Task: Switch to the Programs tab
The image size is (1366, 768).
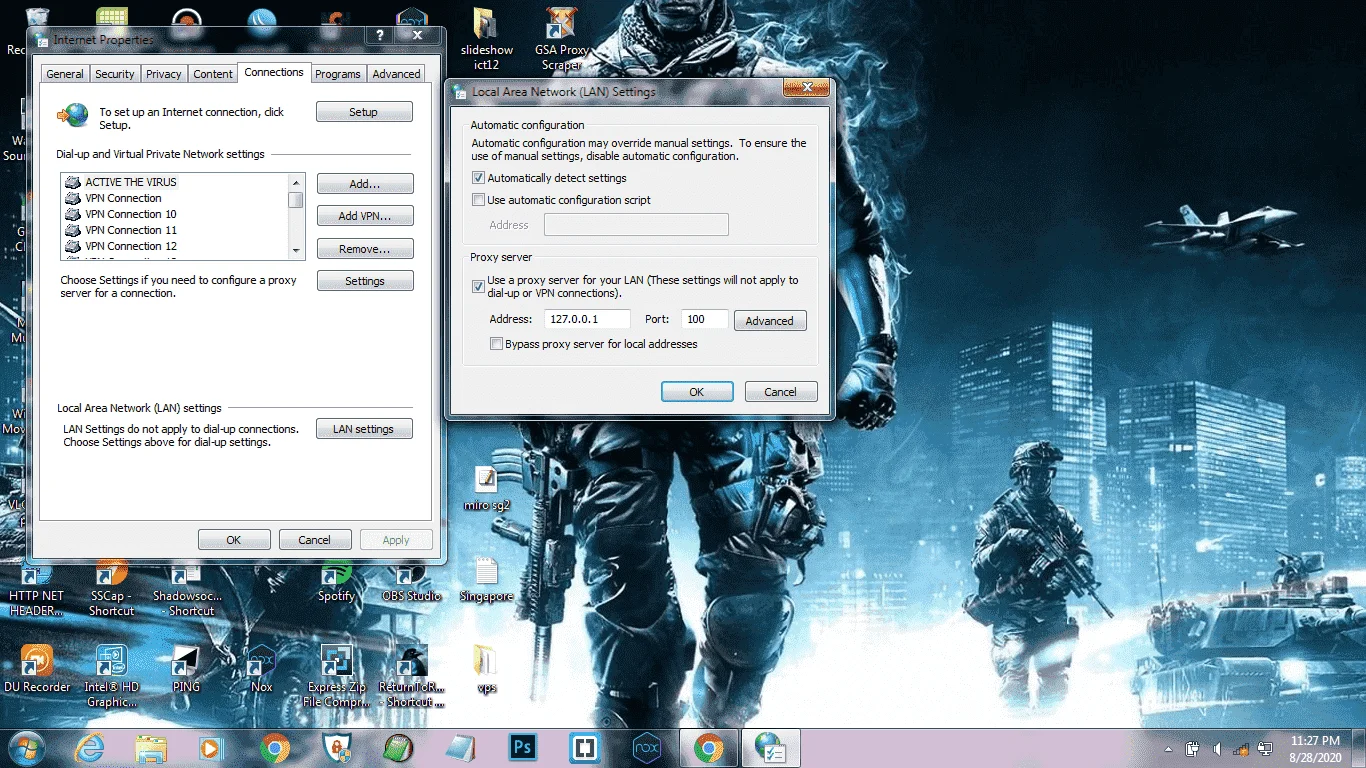Action: click(338, 74)
